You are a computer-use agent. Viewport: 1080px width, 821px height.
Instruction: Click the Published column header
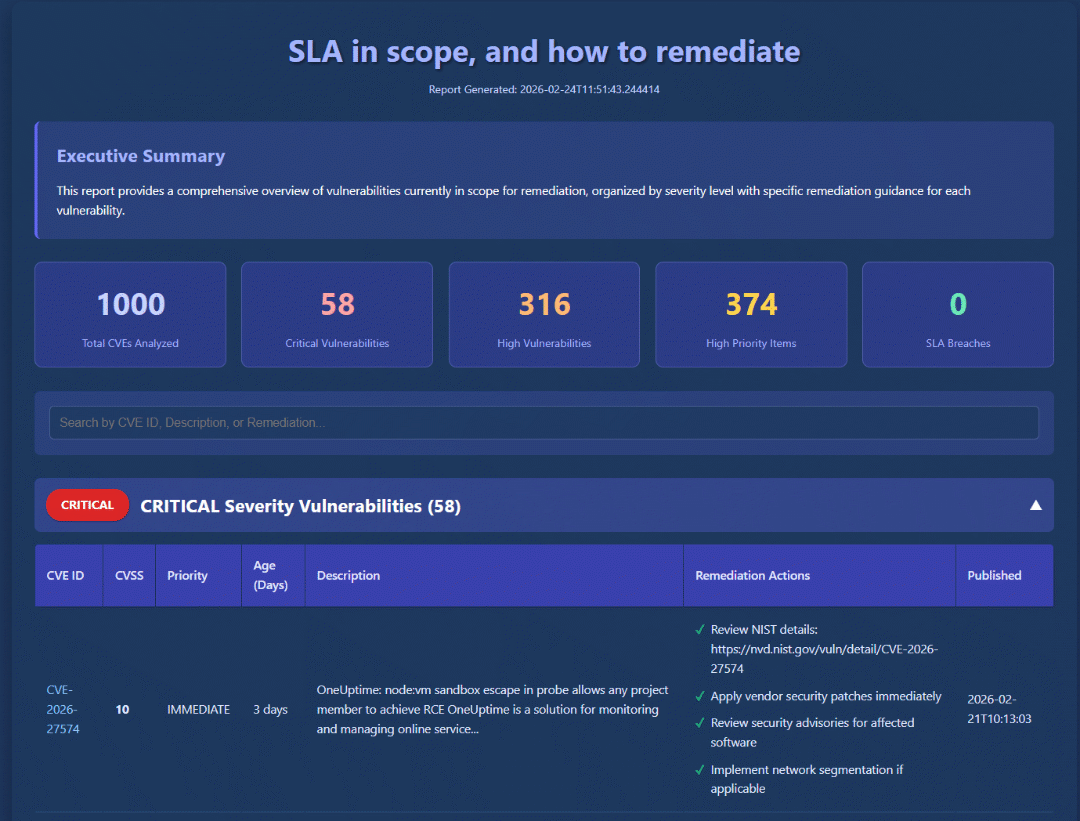click(x=1004, y=575)
